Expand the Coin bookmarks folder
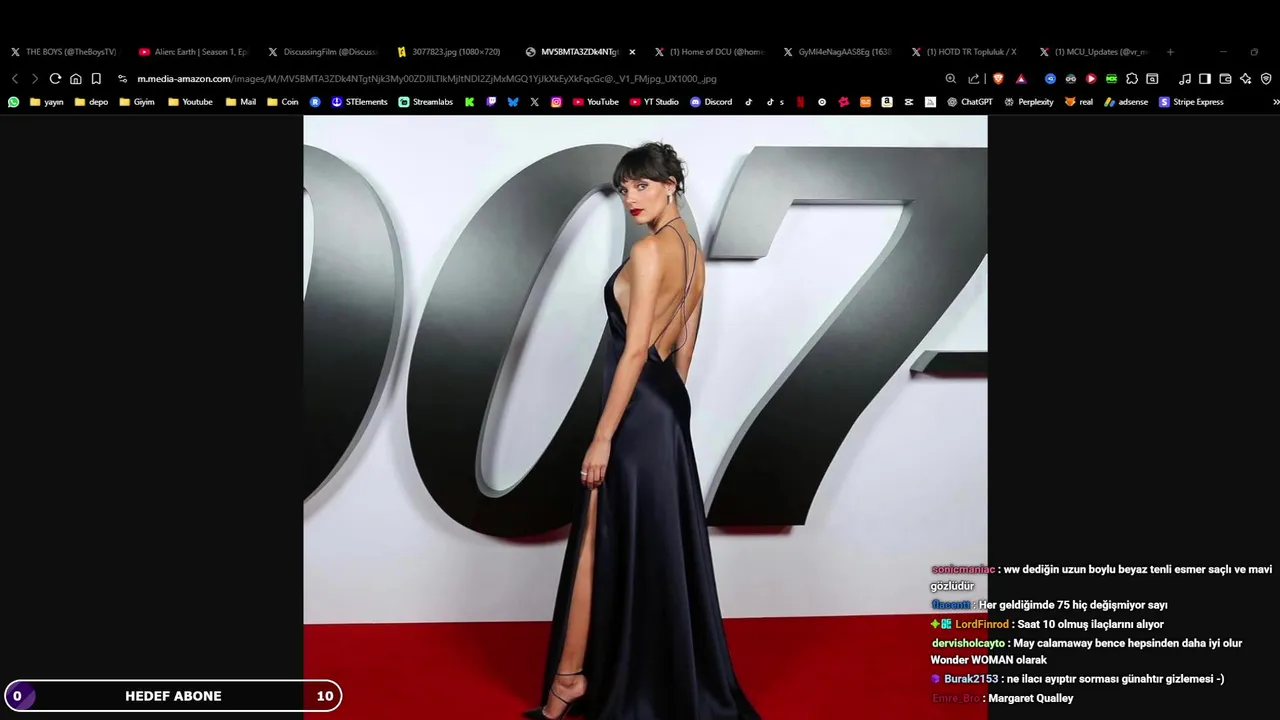 (x=282, y=102)
